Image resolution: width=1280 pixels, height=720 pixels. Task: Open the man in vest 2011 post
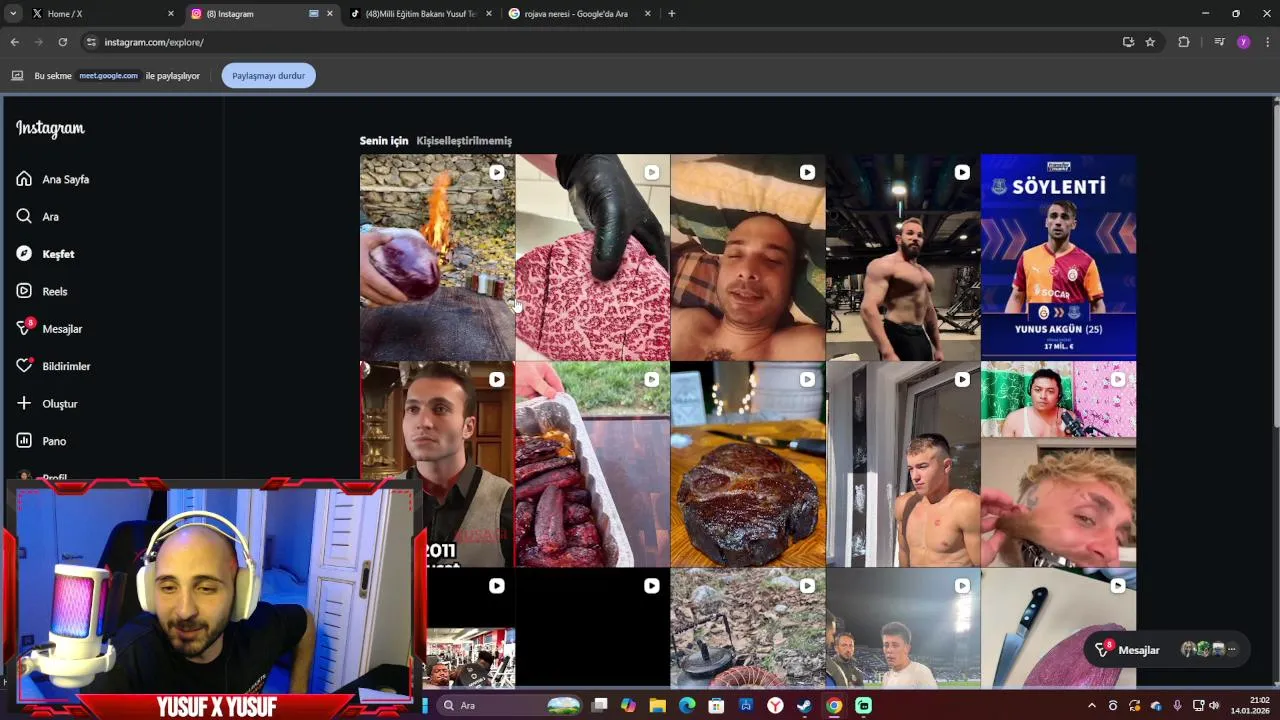pyautogui.click(x=437, y=464)
